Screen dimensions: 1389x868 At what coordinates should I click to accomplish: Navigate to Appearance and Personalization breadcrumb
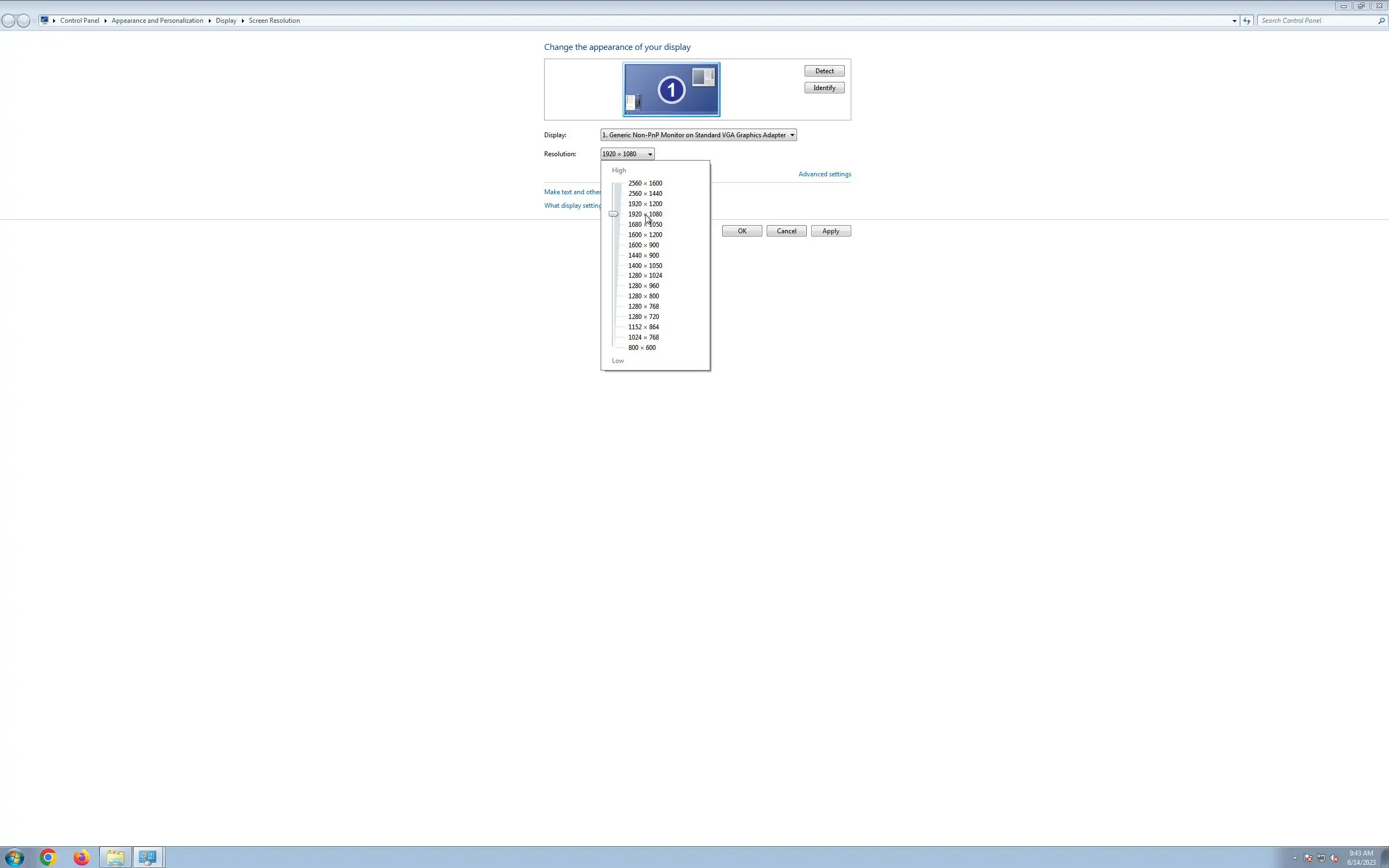click(157, 21)
